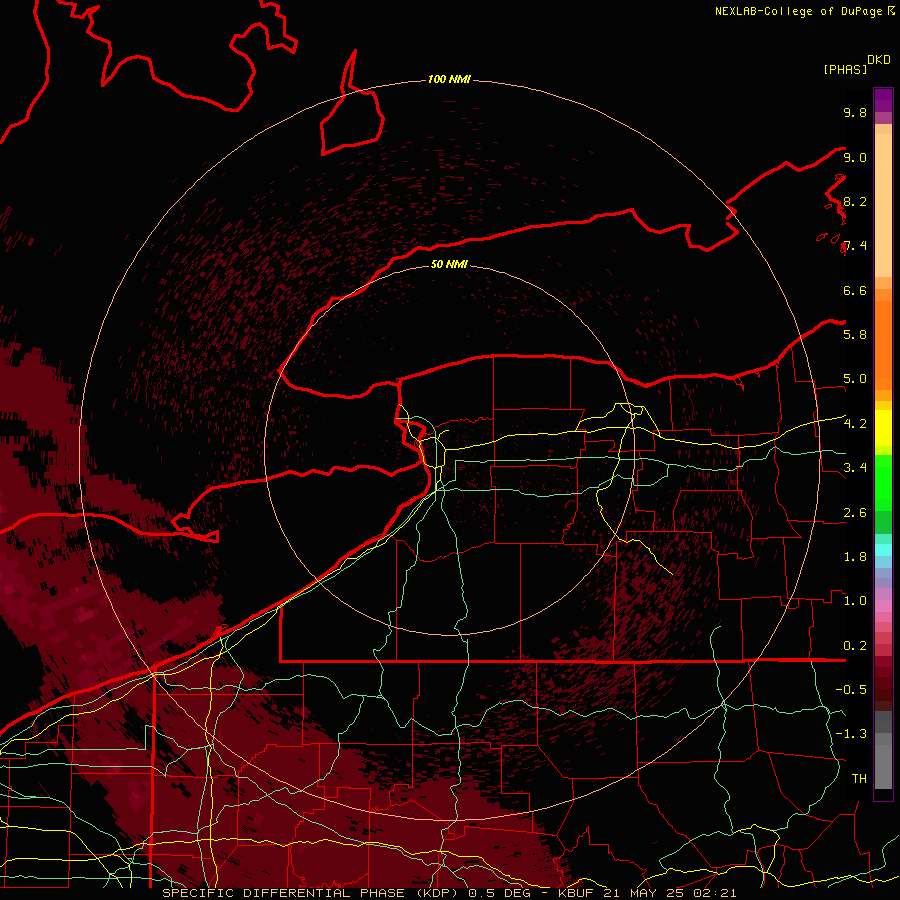Click the 9.8 legend value

coord(855,112)
